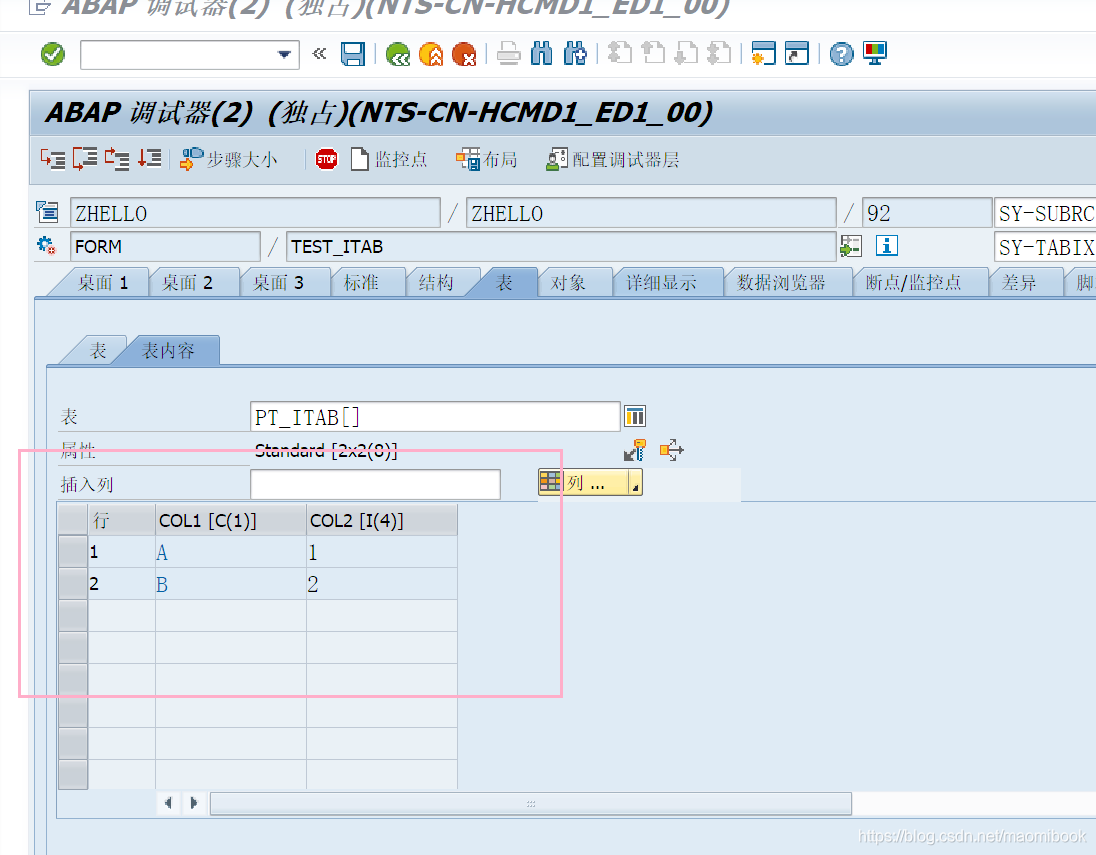Viewport: 1096px width, 855px height.
Task: Switch to the 详细显示 tab
Action: pyautogui.click(x=661, y=282)
